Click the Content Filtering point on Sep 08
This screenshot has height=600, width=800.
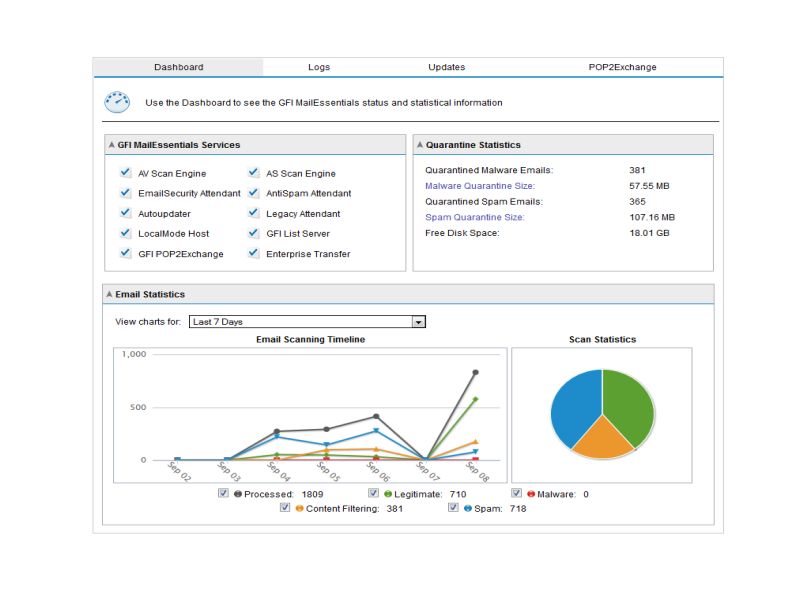point(476,442)
